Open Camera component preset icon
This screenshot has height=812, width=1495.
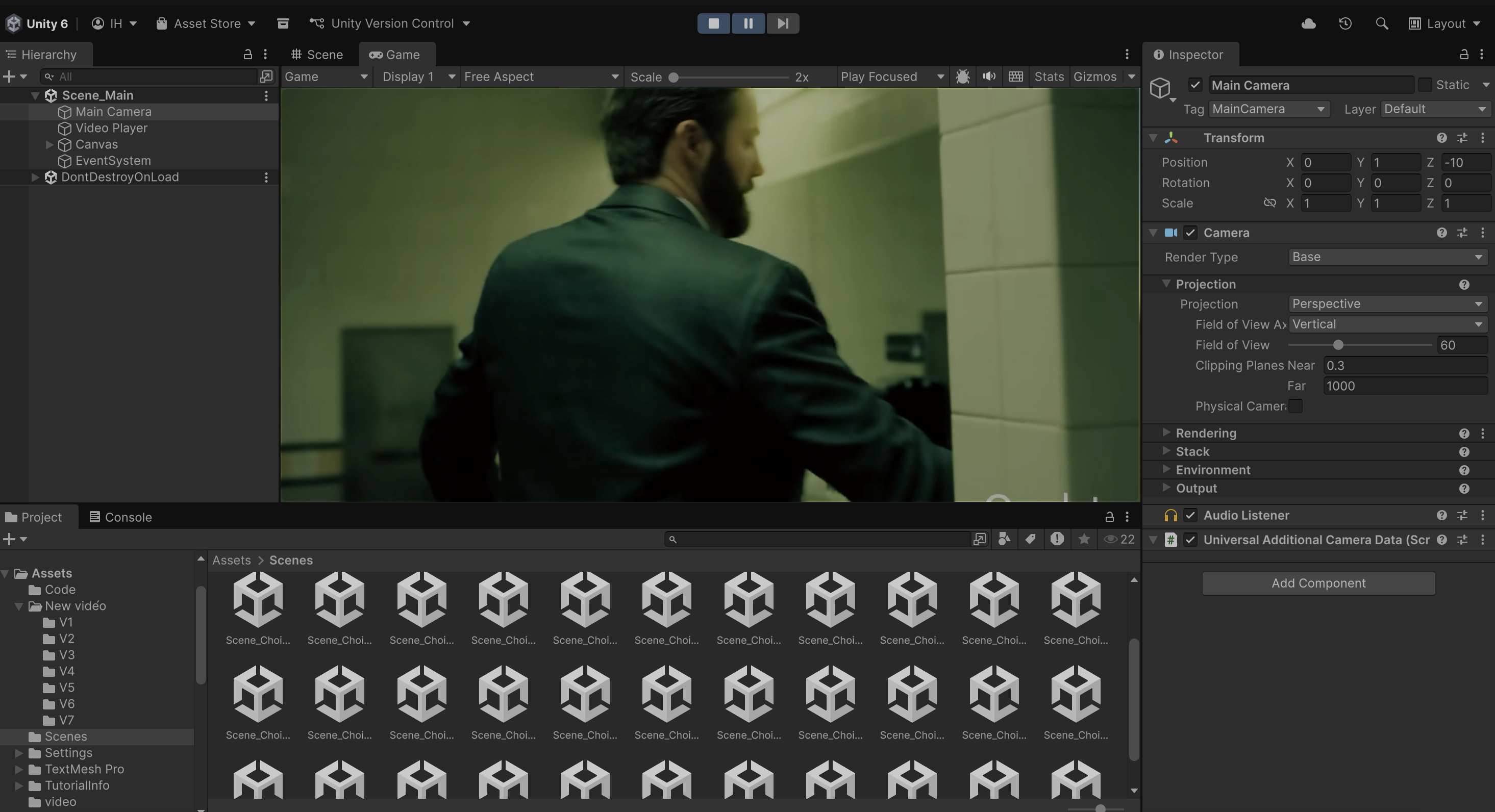coord(1462,233)
